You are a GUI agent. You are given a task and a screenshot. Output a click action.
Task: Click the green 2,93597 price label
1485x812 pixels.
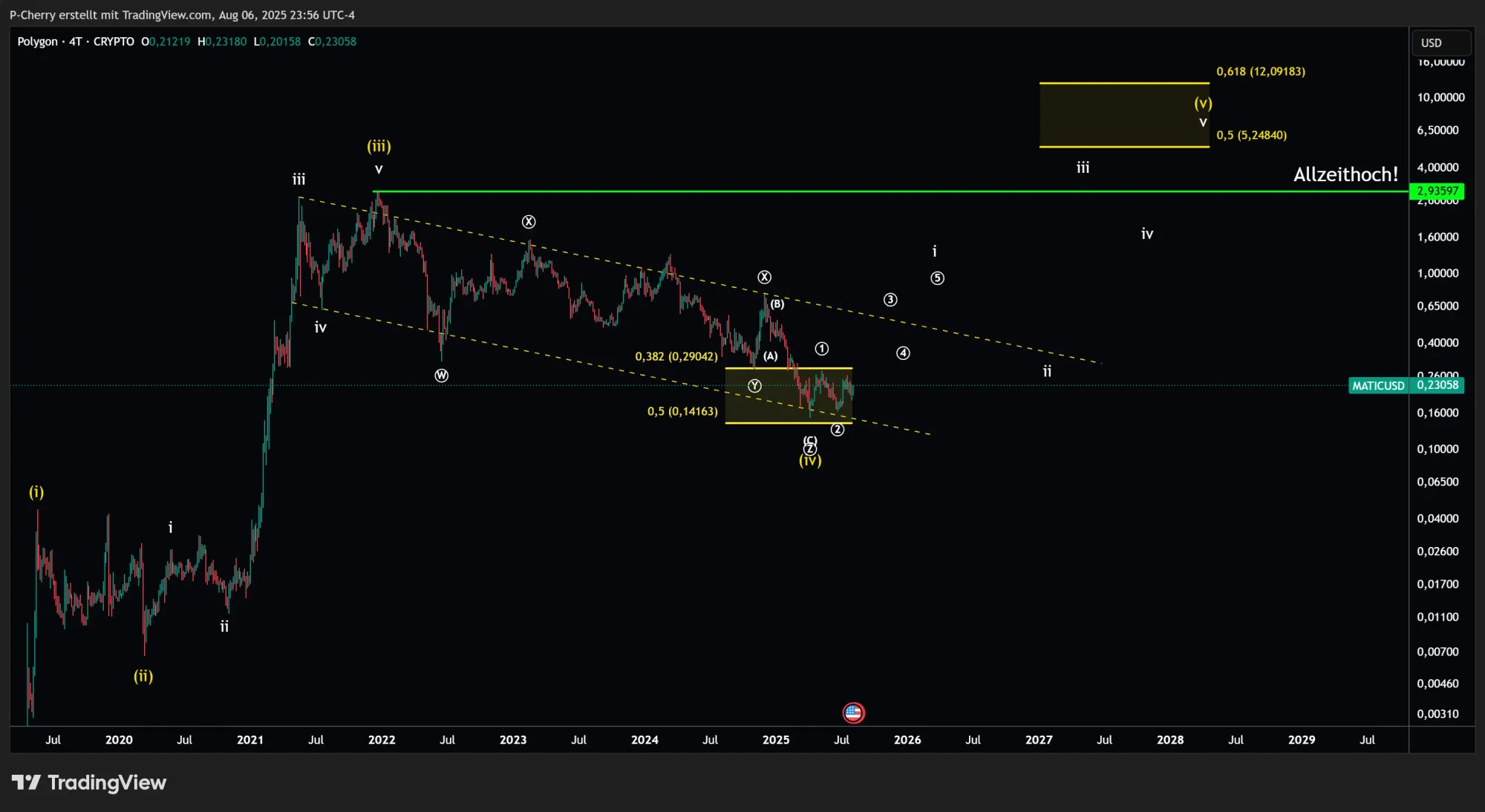click(1437, 191)
